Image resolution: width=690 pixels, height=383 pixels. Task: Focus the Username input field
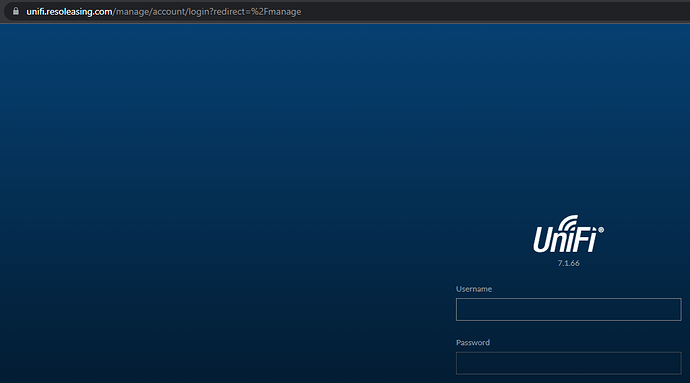[569, 309]
